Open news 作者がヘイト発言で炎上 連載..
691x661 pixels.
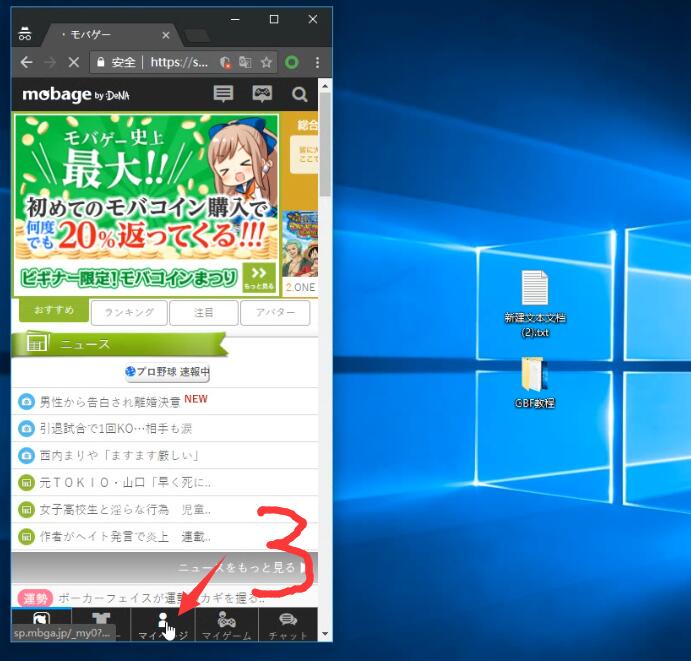click(x=164, y=536)
